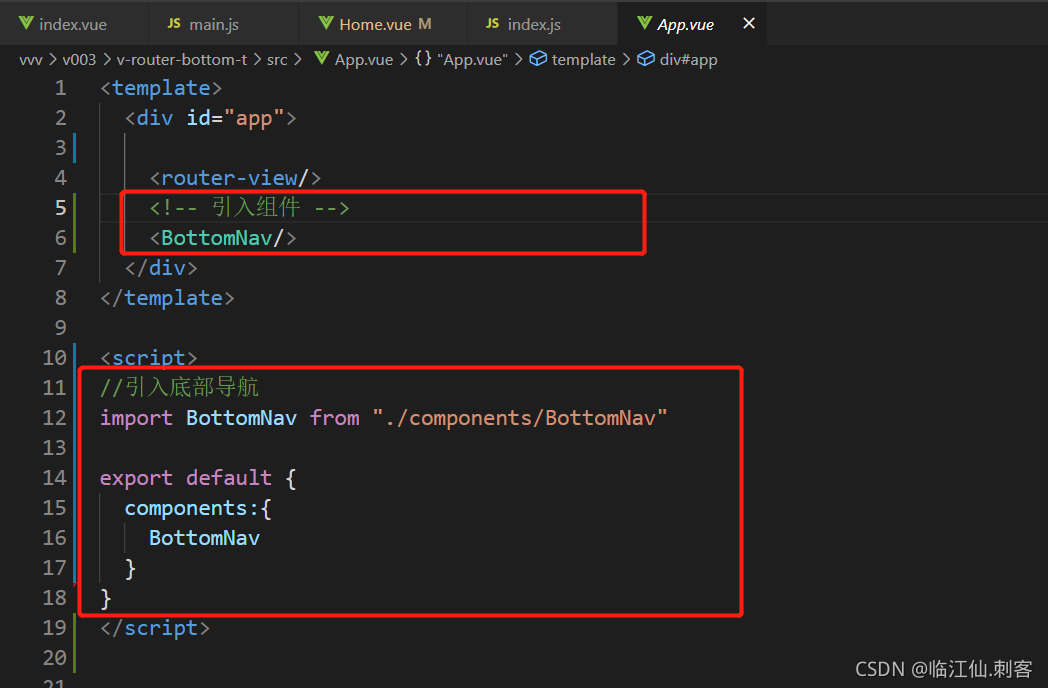Click the JS icon on index.js tab
Viewport: 1048px width, 688px height.
[493, 23]
